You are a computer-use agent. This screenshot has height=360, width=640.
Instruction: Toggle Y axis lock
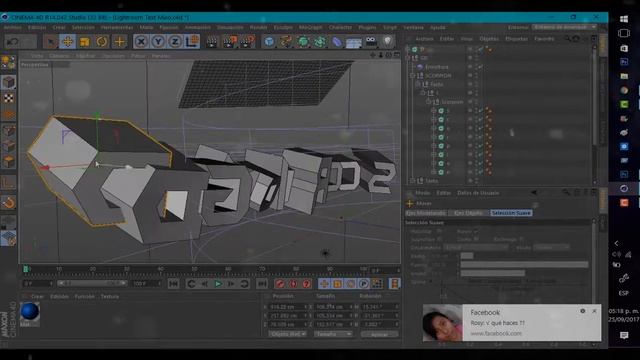coord(158,42)
